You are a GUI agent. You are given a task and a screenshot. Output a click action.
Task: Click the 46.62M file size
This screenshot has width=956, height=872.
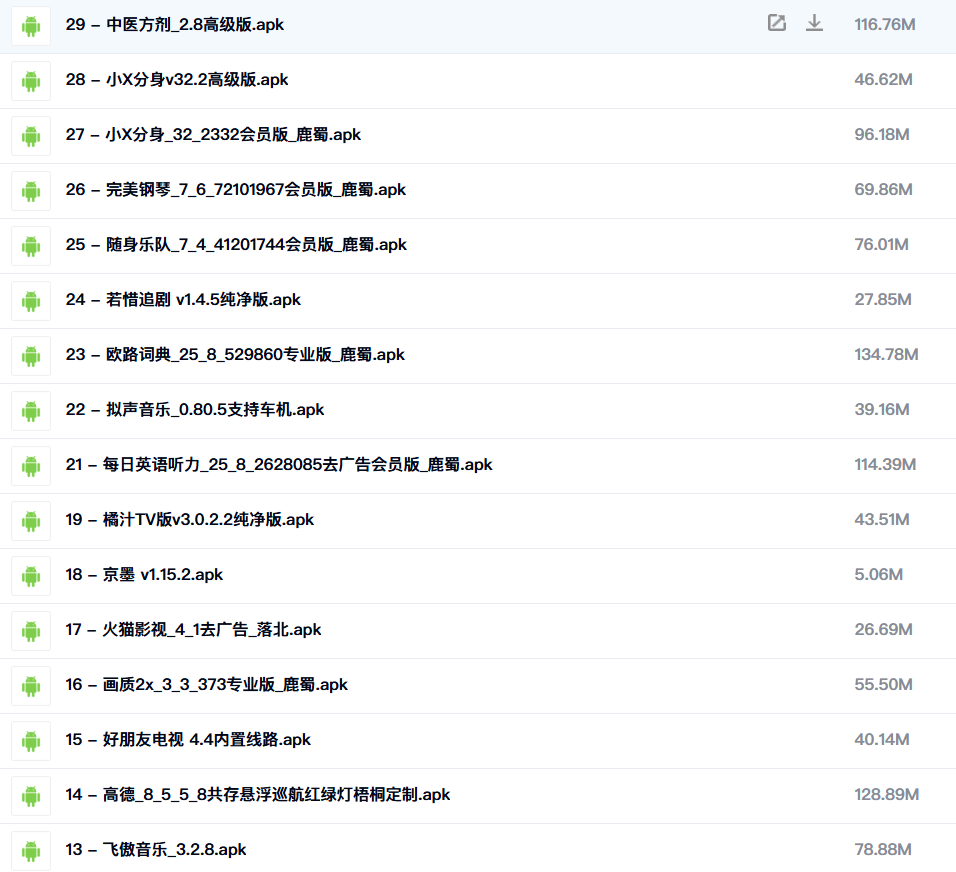(883, 79)
